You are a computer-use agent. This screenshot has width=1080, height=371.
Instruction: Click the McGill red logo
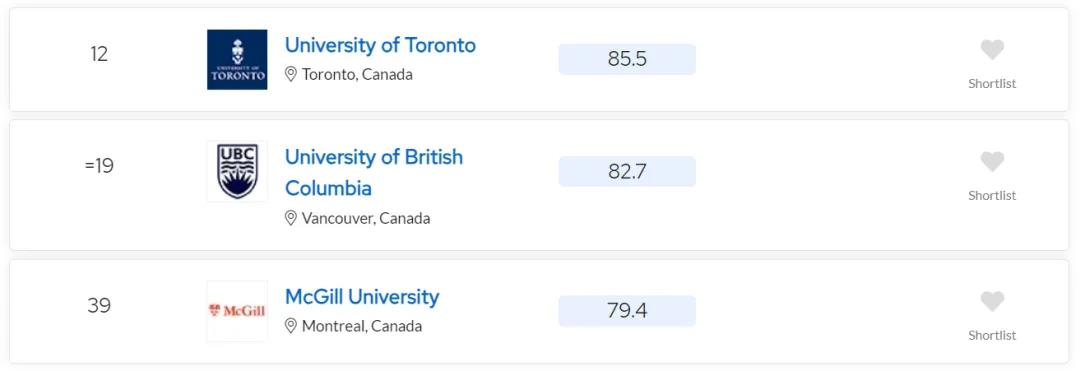pyautogui.click(x=237, y=311)
